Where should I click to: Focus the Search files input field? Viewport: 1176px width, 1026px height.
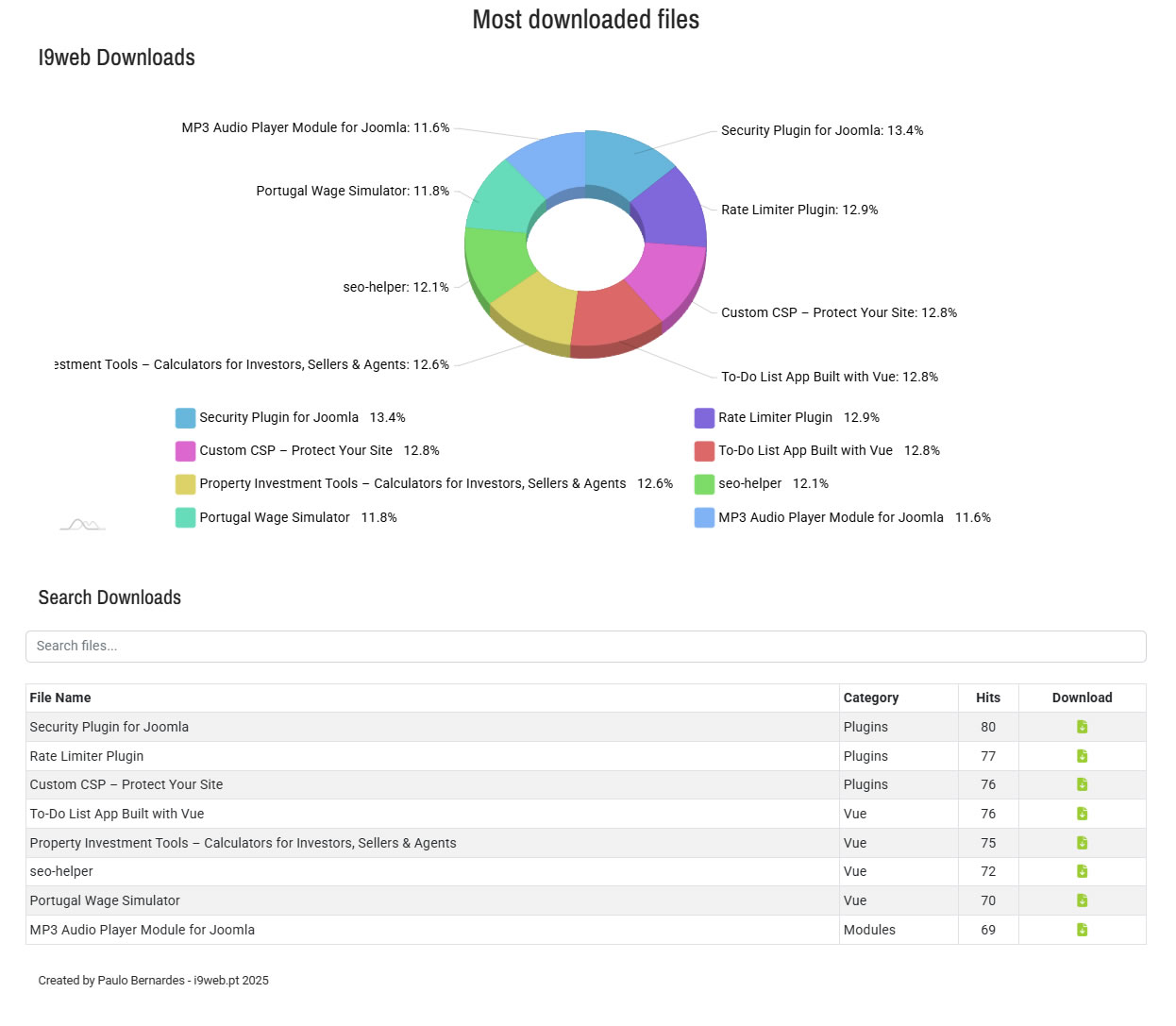[585, 647]
